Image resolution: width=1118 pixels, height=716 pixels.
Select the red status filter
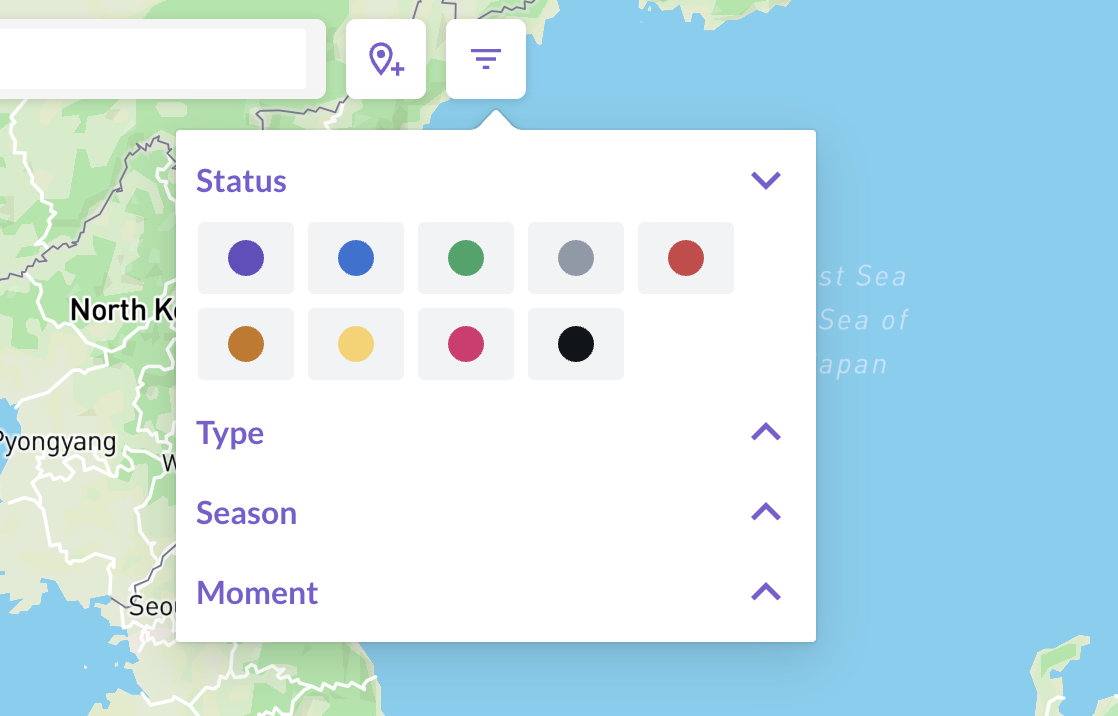click(x=685, y=257)
